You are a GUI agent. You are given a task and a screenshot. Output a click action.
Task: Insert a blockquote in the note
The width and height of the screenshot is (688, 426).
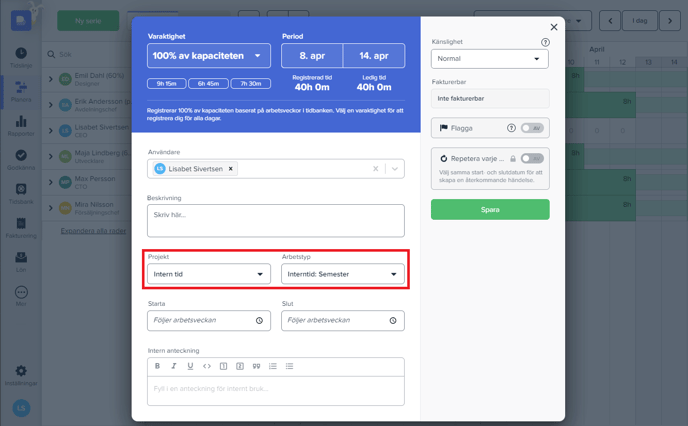(256, 366)
